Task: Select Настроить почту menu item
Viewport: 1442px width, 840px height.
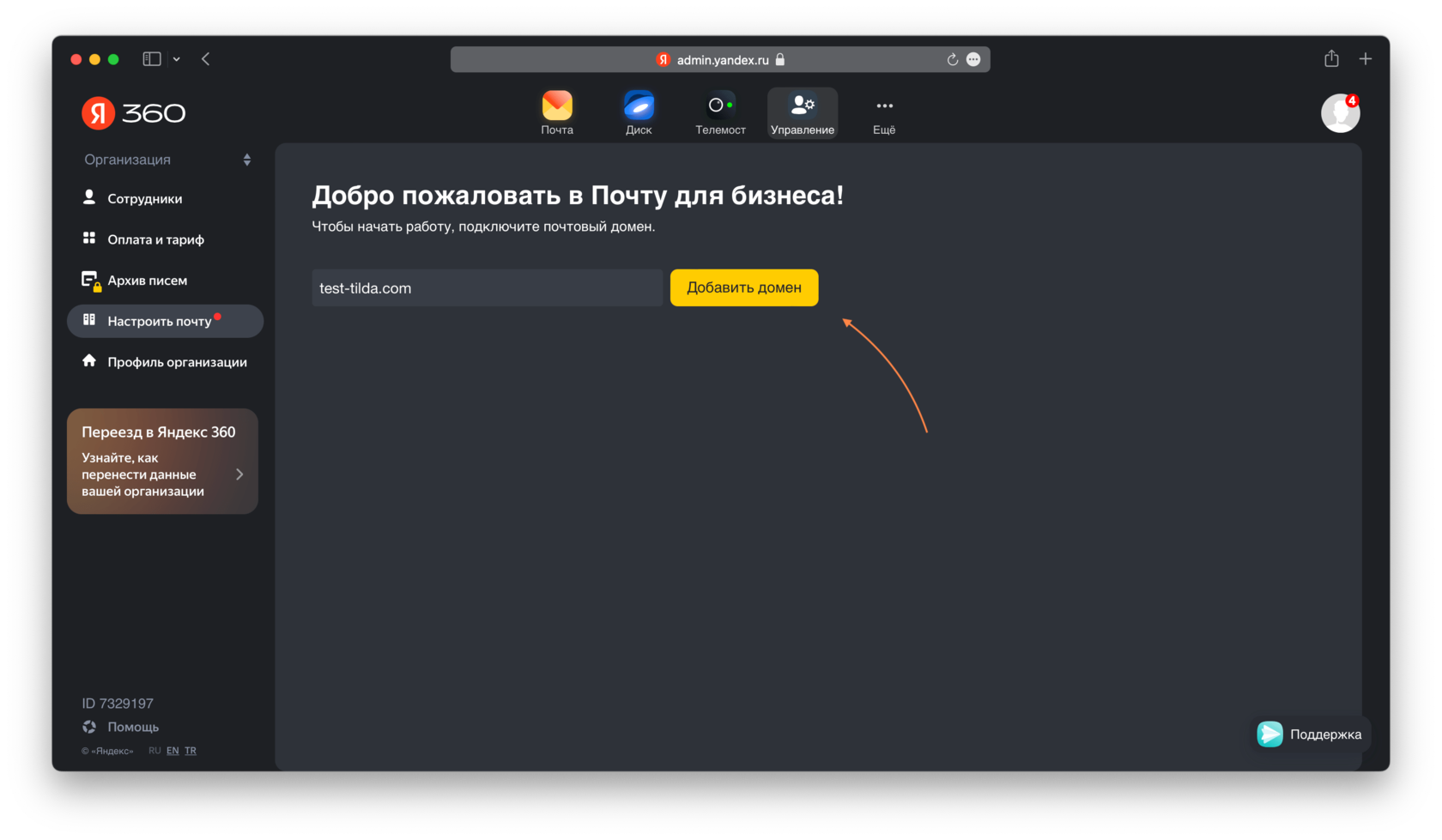Action: (165, 321)
